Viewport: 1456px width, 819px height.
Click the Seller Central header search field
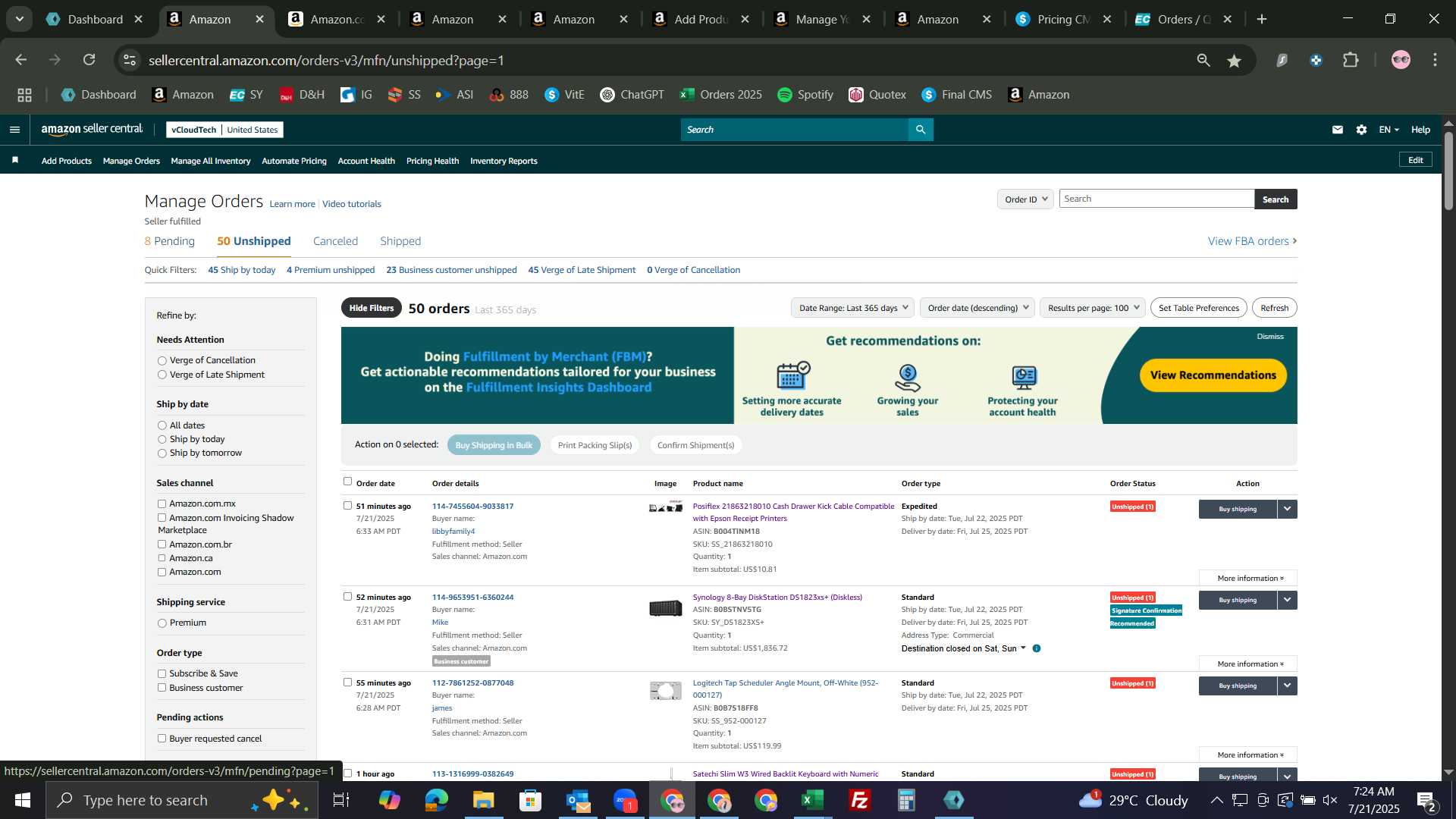(x=795, y=130)
